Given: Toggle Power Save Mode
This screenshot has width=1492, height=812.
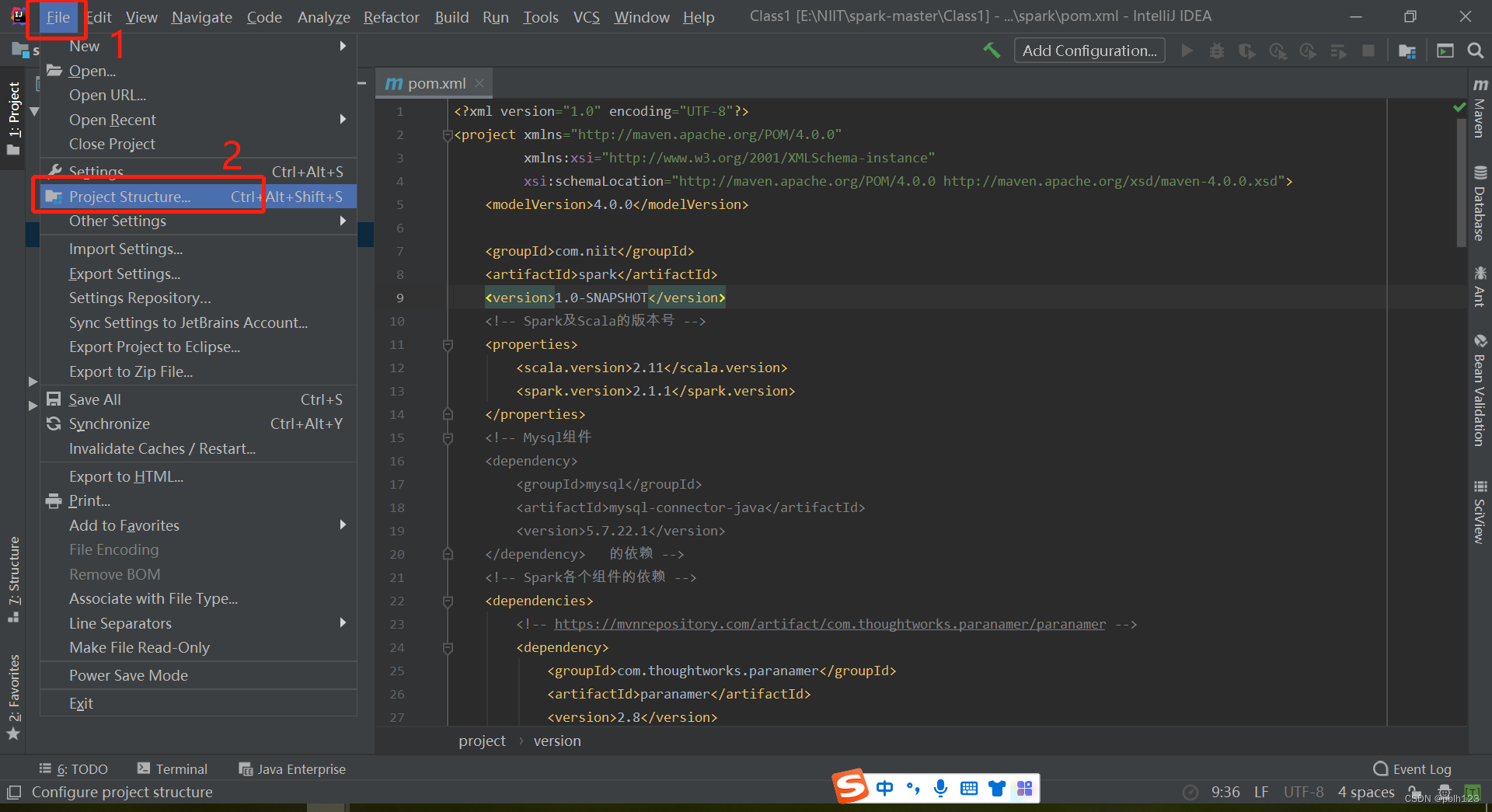Looking at the screenshot, I should tap(198, 675).
